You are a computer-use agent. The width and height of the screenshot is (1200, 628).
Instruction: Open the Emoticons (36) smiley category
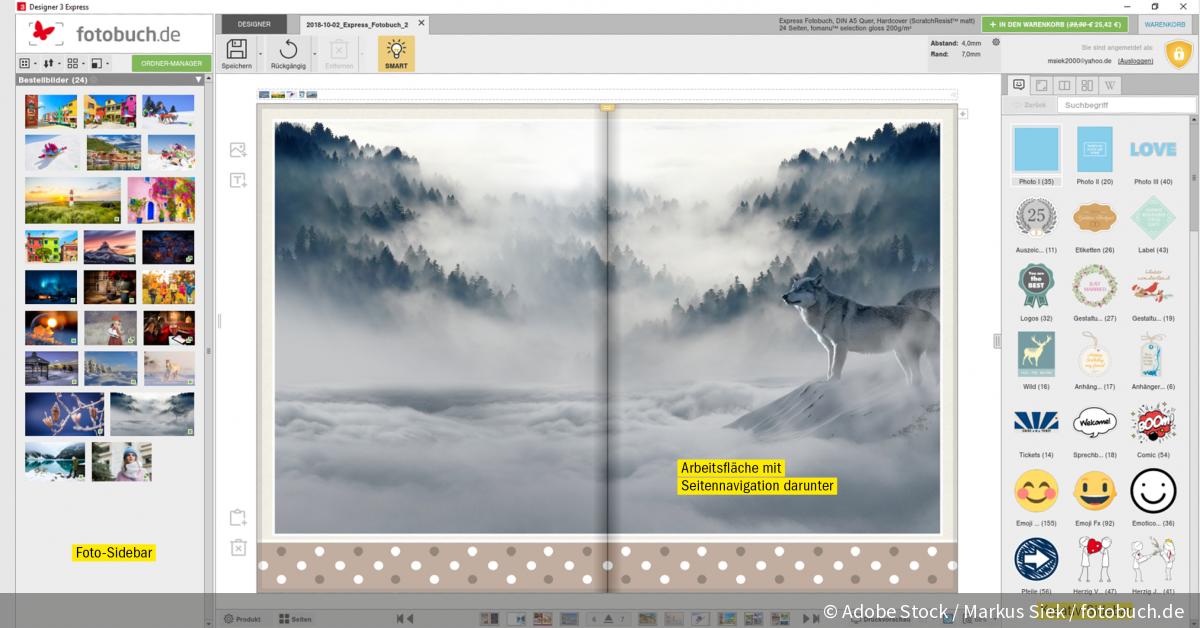[x=1152, y=497]
